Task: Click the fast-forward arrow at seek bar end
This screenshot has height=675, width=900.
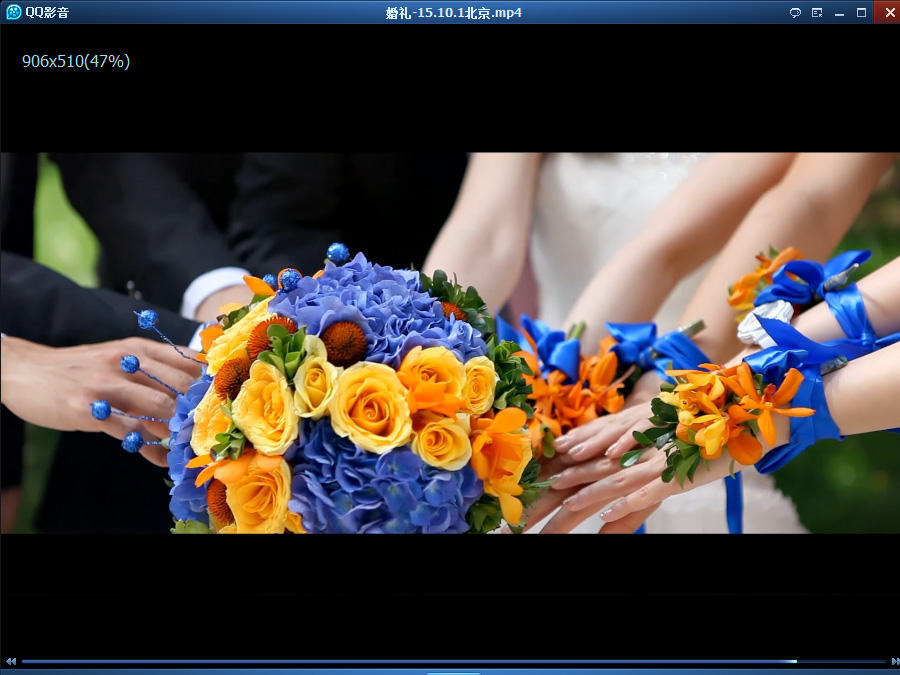Action: point(894,661)
